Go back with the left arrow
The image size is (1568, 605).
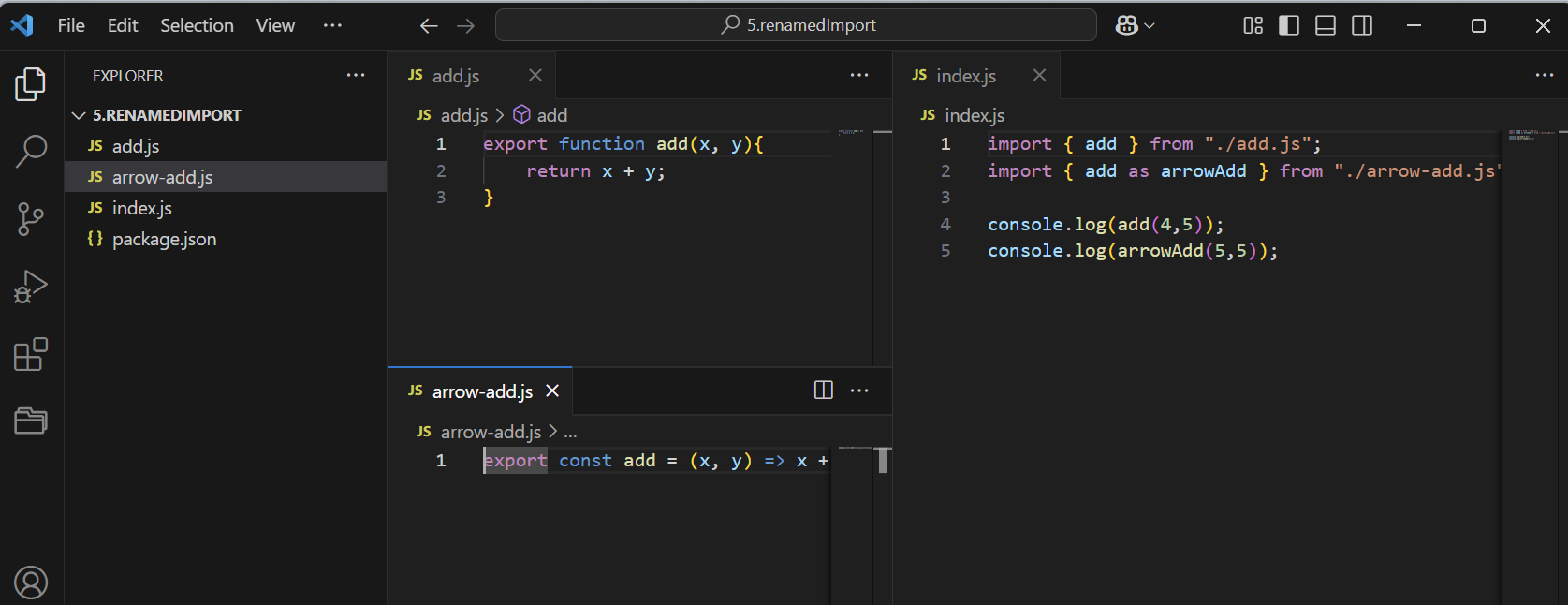tap(429, 26)
